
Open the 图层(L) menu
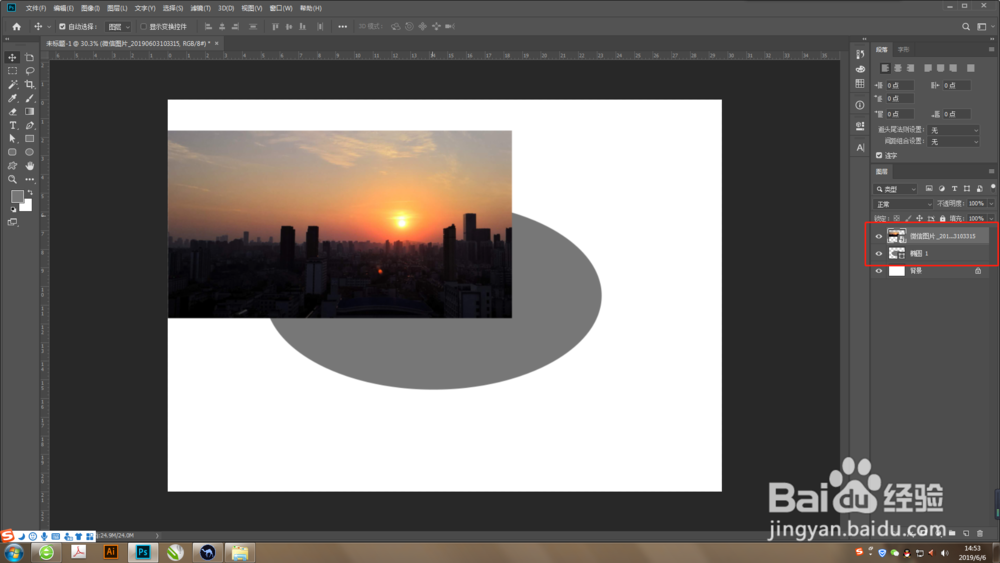[x=117, y=8]
